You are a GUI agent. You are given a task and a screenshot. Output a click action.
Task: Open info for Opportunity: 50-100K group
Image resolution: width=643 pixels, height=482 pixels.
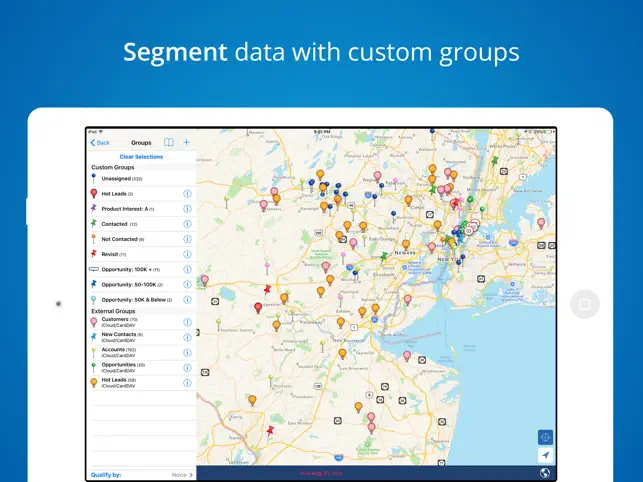tap(187, 284)
